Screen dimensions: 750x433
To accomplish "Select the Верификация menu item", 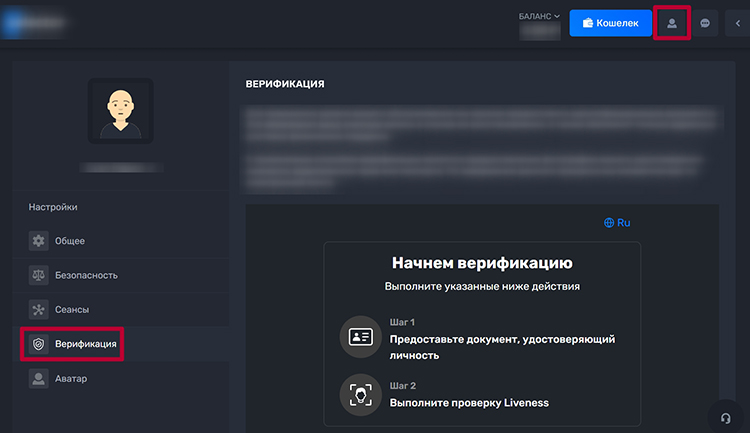I will pos(121,344).
